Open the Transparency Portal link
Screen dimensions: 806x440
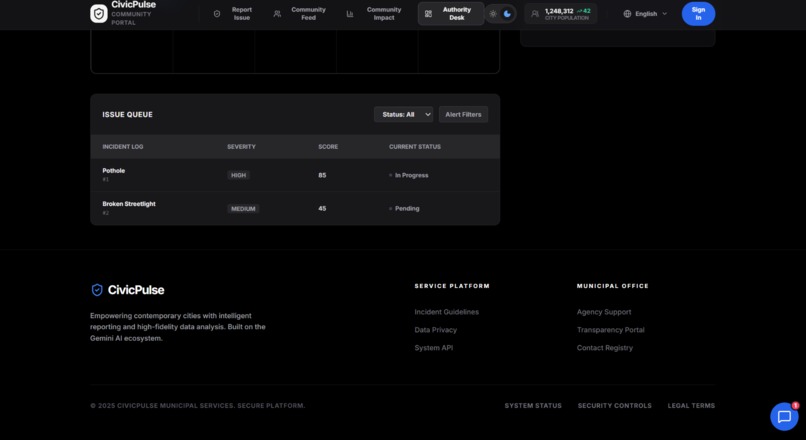(x=611, y=330)
